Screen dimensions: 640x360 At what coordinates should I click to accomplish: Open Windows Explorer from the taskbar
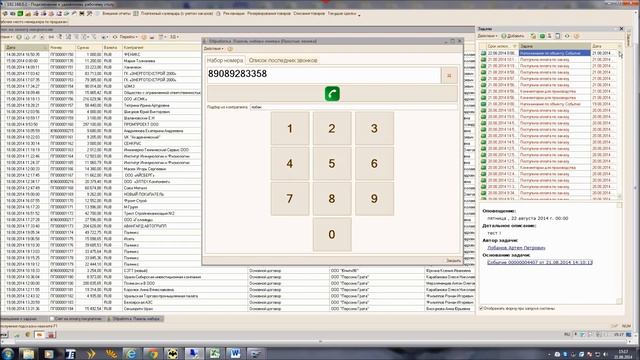point(28,353)
